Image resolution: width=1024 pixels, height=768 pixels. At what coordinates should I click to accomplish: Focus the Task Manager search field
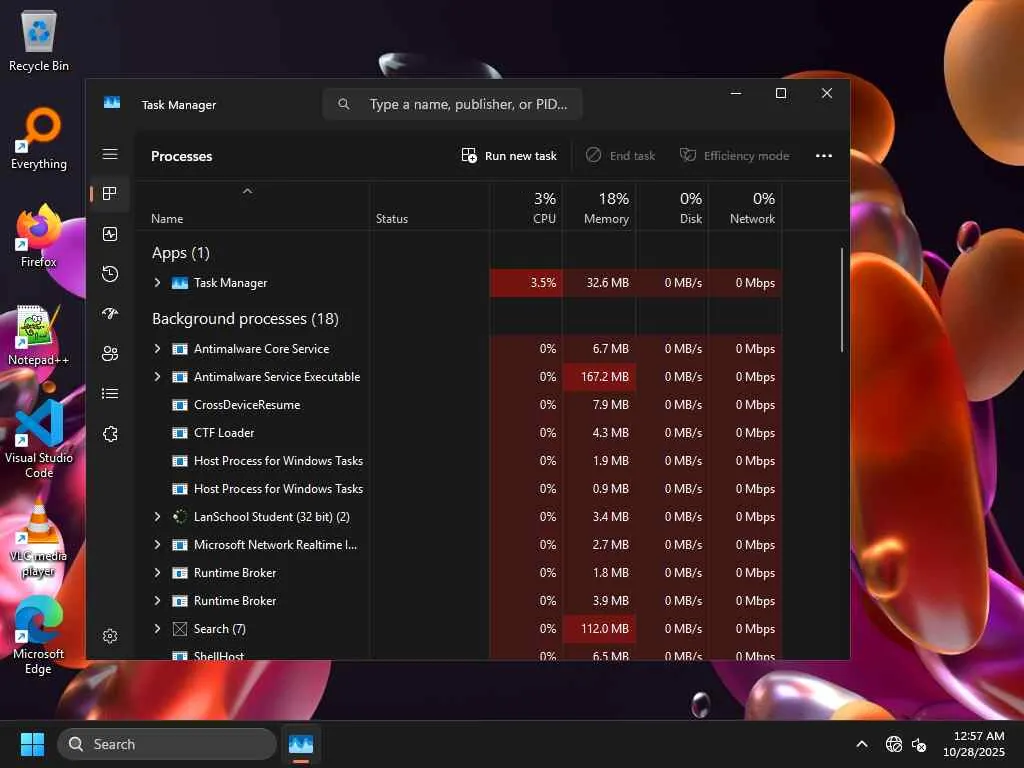453,104
